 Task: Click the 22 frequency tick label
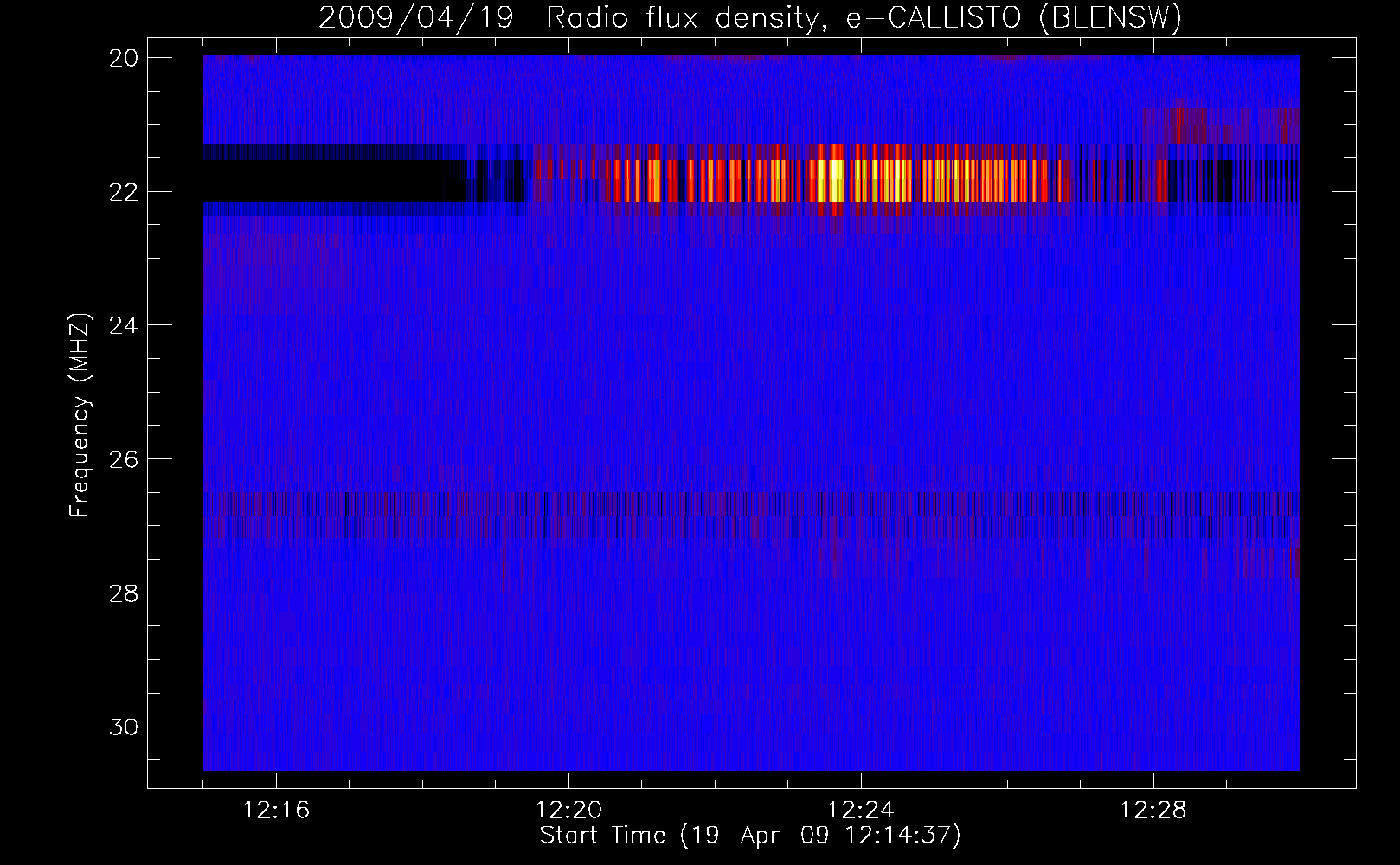[123, 192]
